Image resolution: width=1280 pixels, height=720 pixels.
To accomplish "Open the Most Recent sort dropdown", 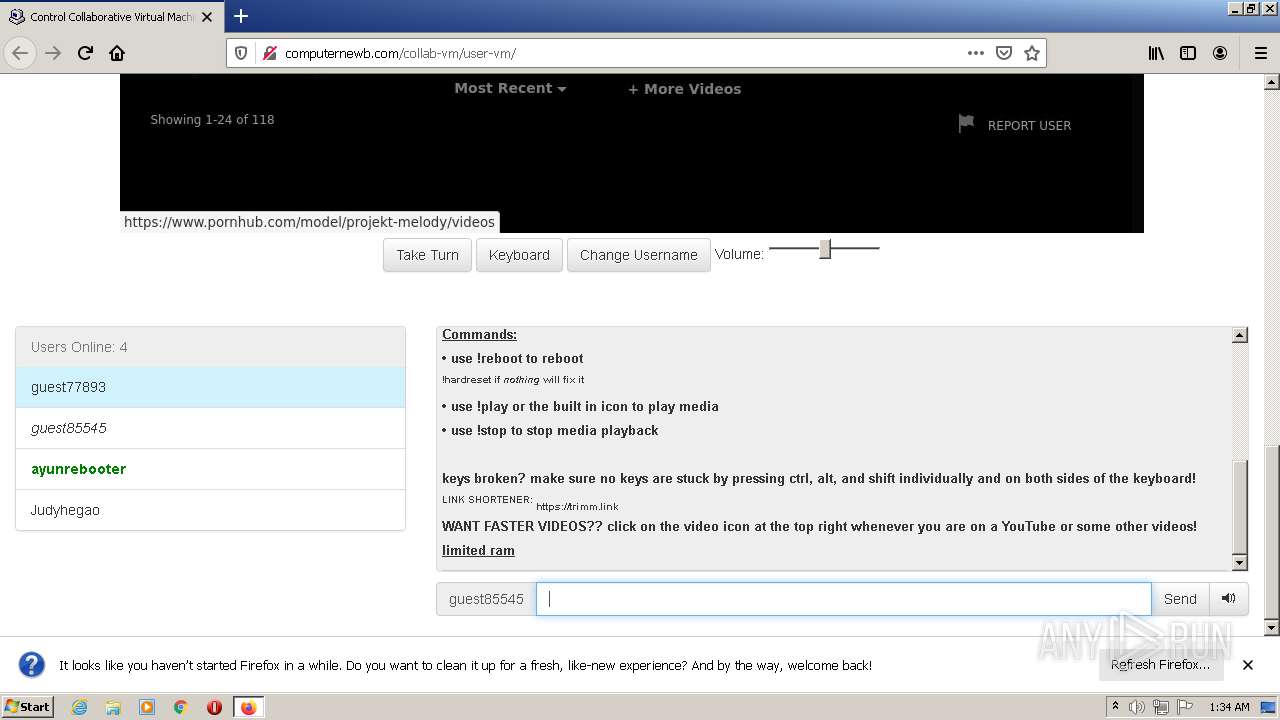I will (x=510, y=88).
